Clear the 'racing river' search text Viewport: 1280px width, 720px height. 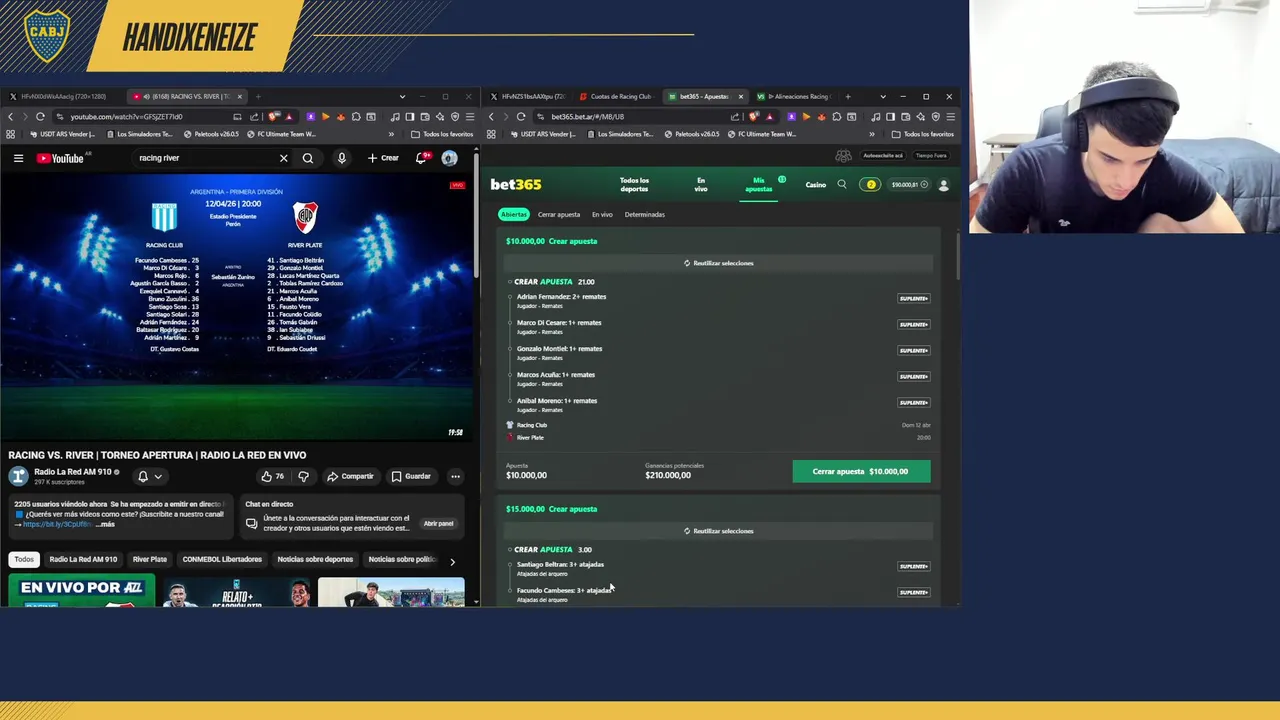283,158
